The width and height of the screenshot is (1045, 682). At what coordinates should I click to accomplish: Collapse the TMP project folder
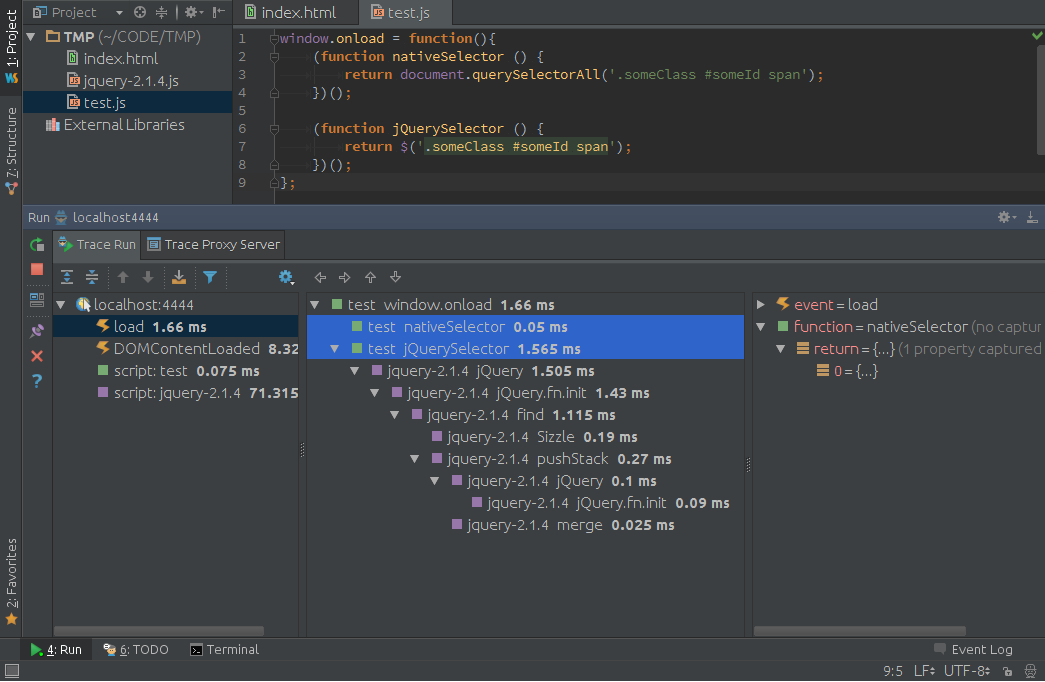point(31,37)
